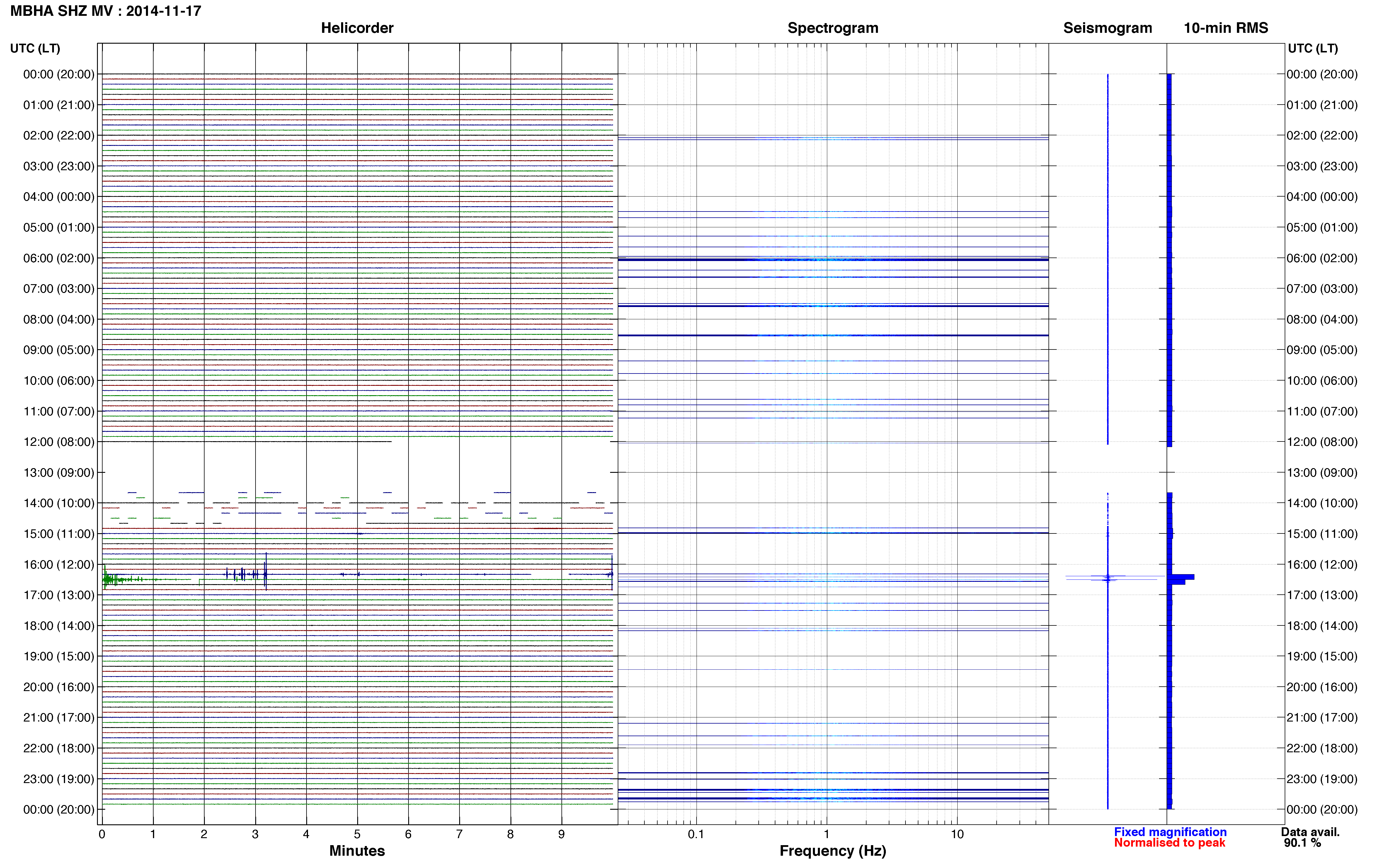Click the right 'UTC (LT)' axis header
1389x868 pixels.
[1313, 48]
